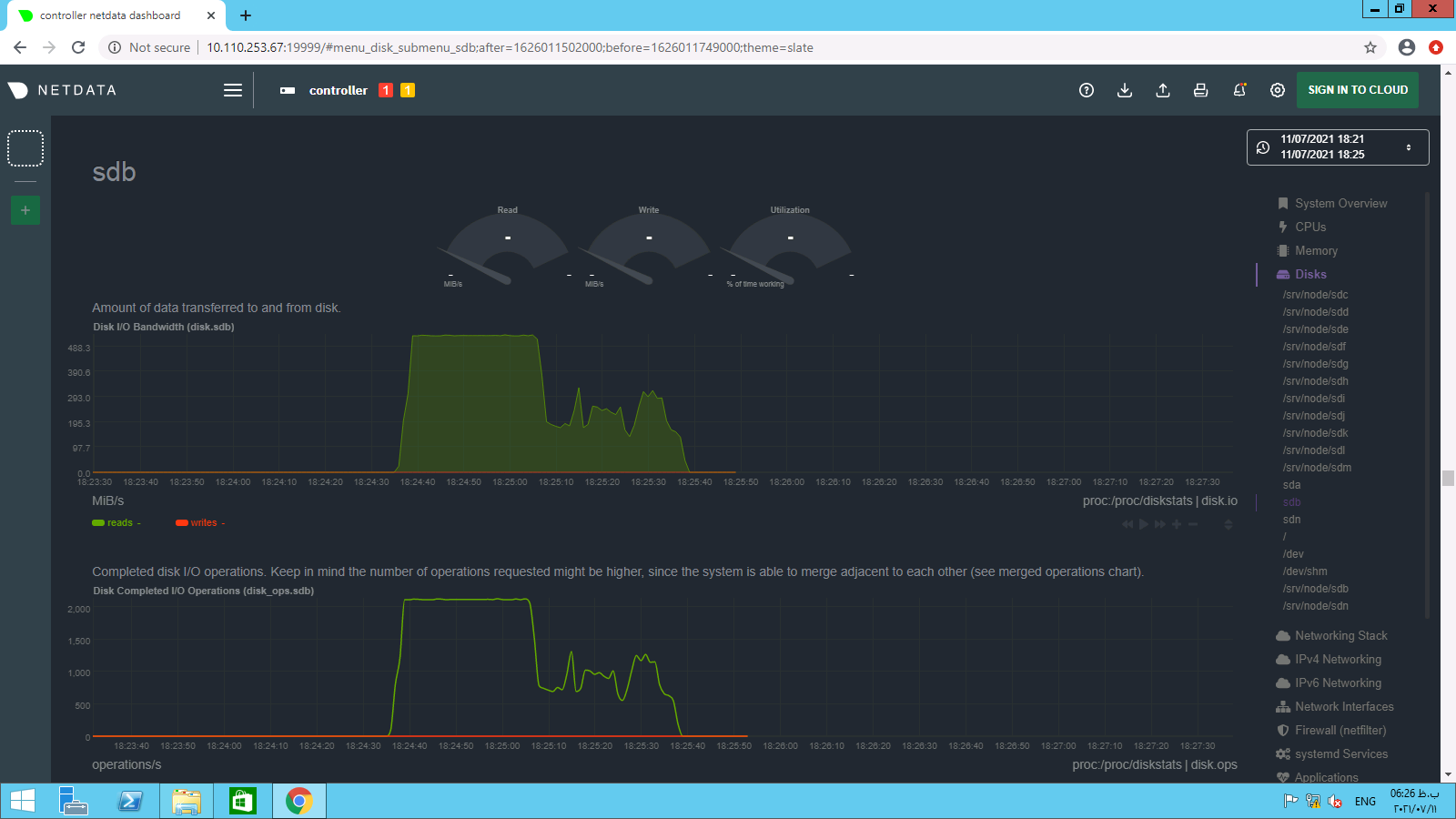
Task: Click the Sign In To Cloud button
Action: [x=1357, y=90]
